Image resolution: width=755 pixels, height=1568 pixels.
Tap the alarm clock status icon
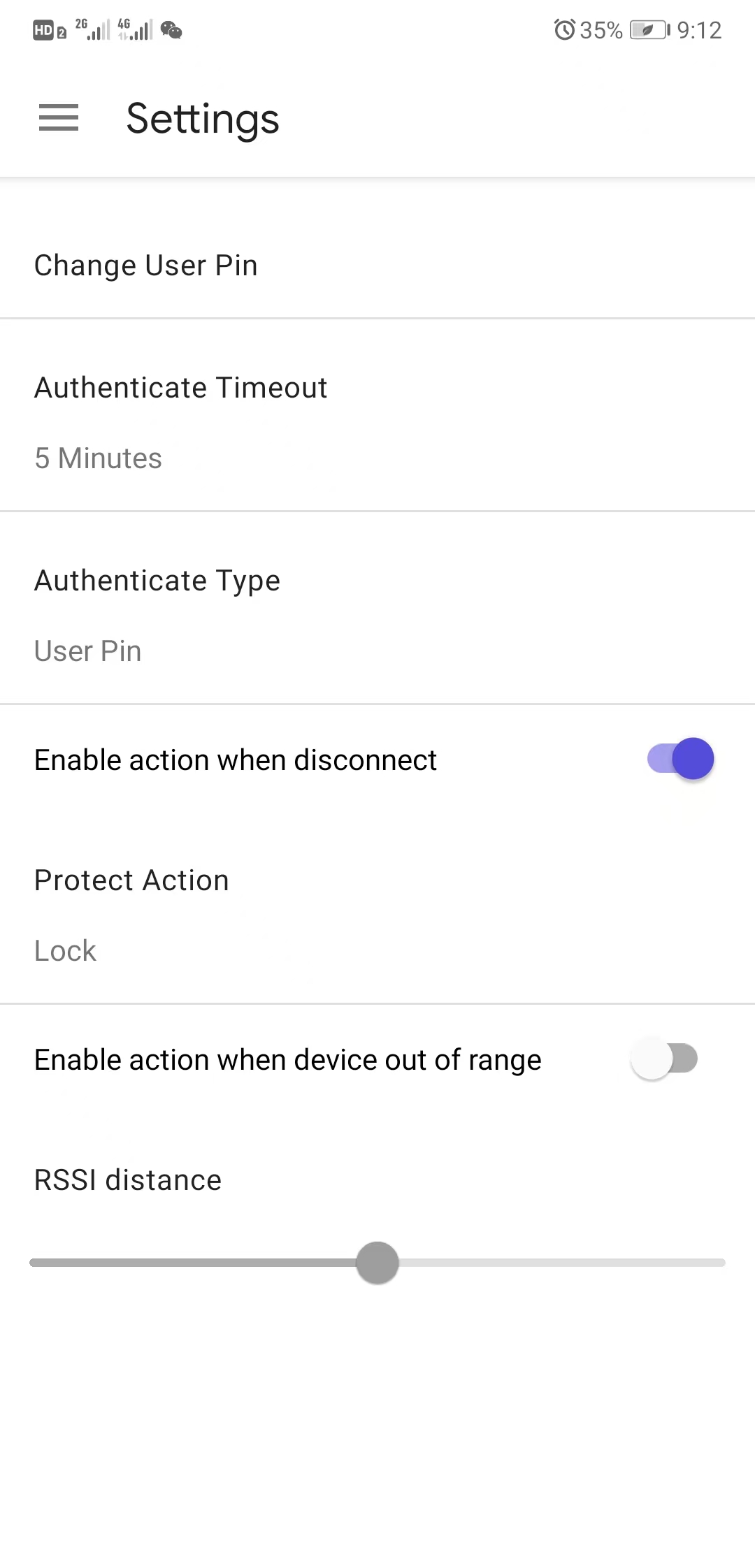coord(564,30)
